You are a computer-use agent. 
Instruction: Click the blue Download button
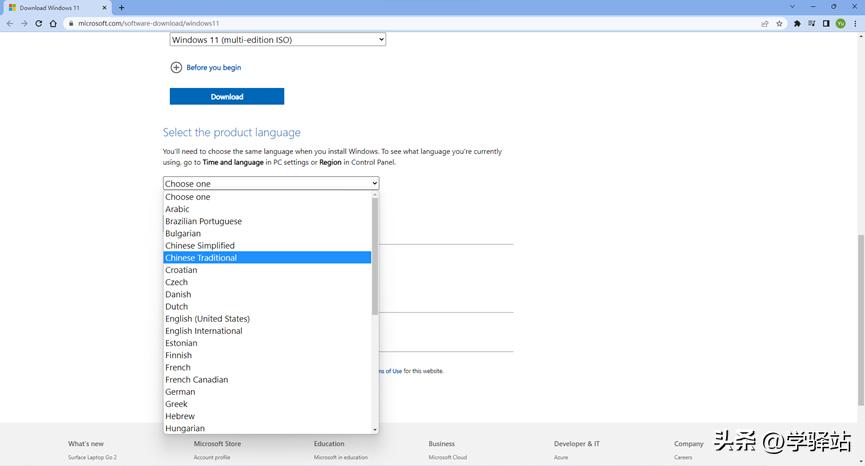pyautogui.click(x=227, y=97)
